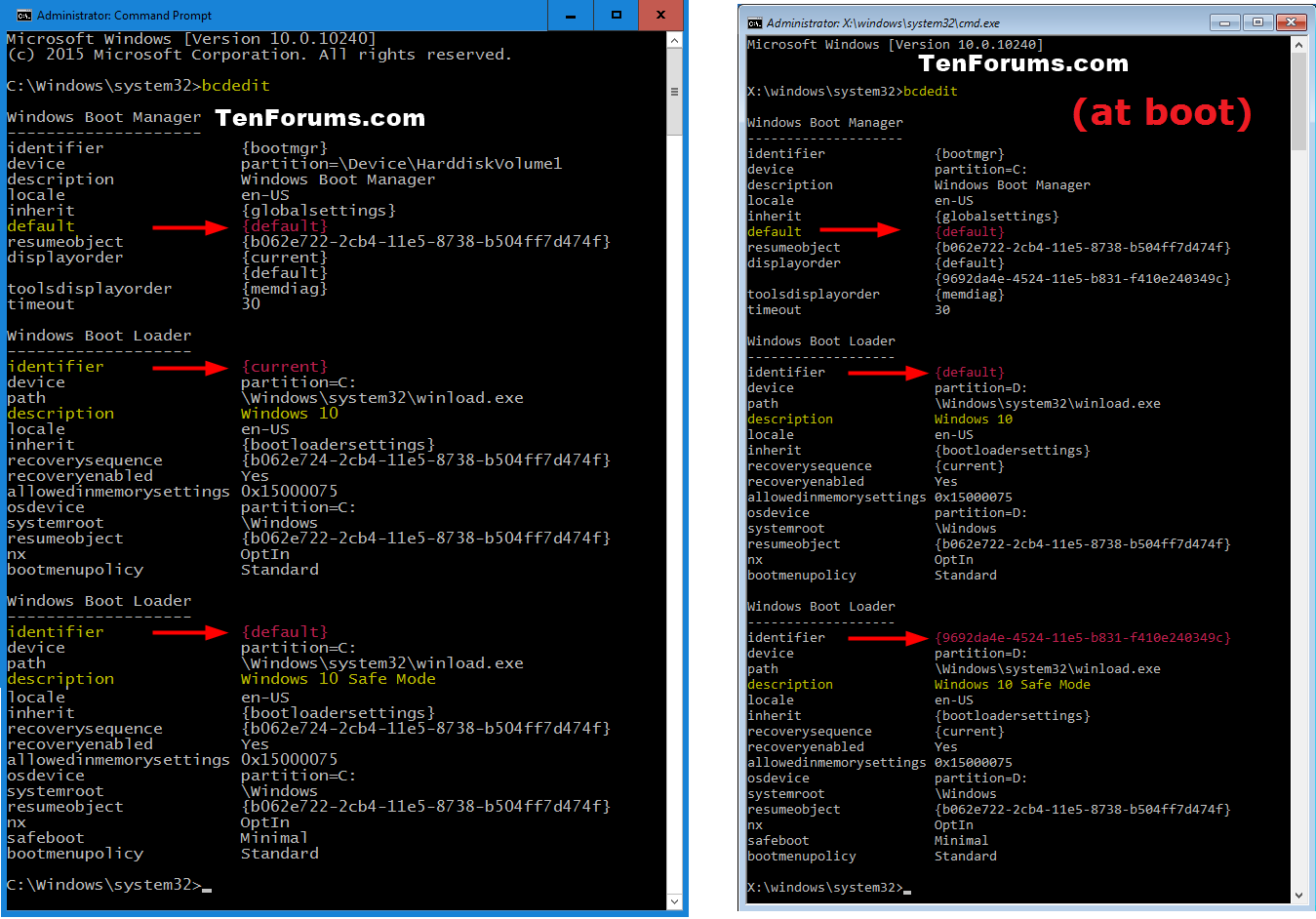
Task: Click "safeboot" label in the Command Prompt window
Action: tap(46, 838)
